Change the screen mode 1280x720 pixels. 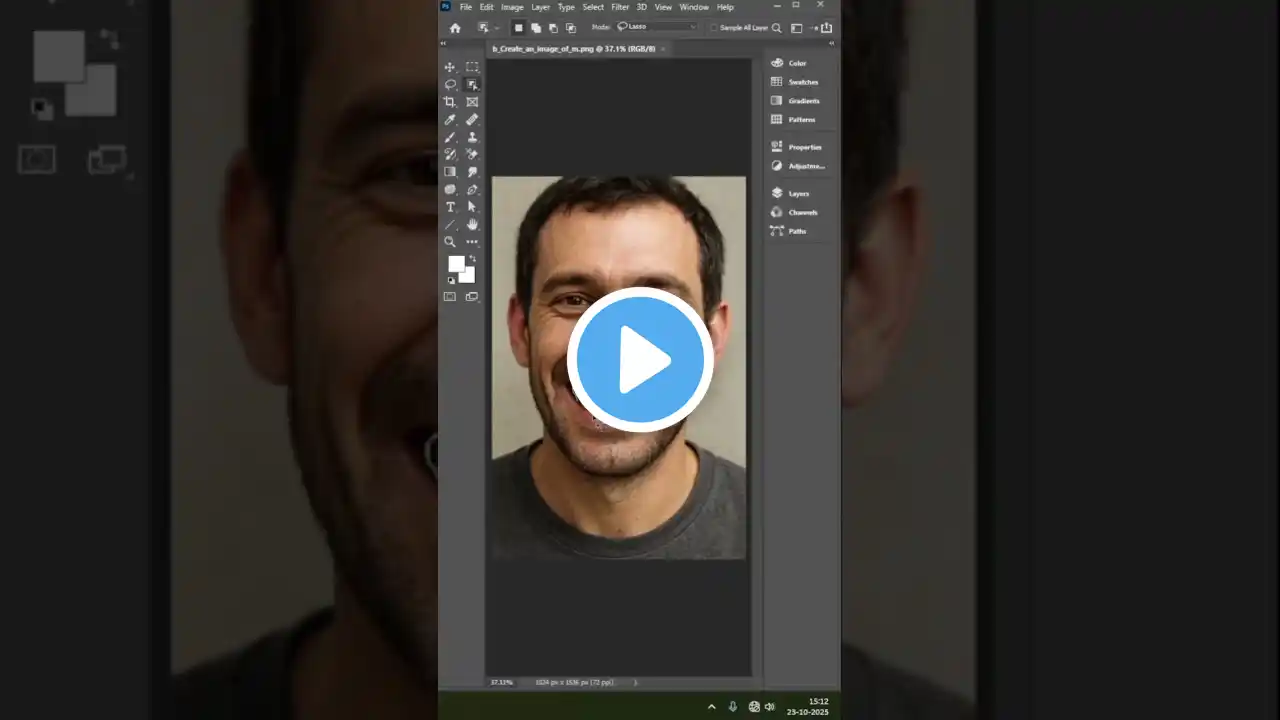pyautogui.click(x=472, y=297)
